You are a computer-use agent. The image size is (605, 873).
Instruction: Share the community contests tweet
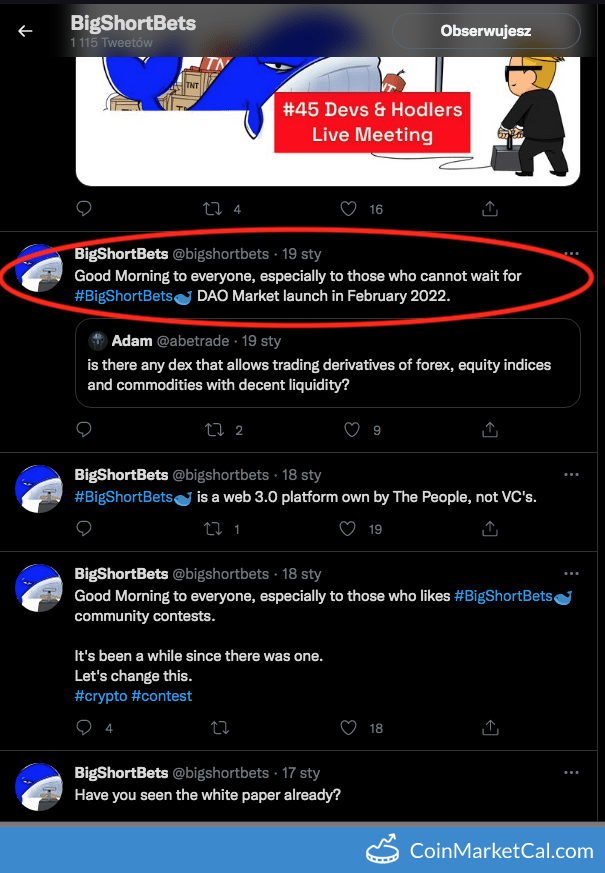point(490,727)
